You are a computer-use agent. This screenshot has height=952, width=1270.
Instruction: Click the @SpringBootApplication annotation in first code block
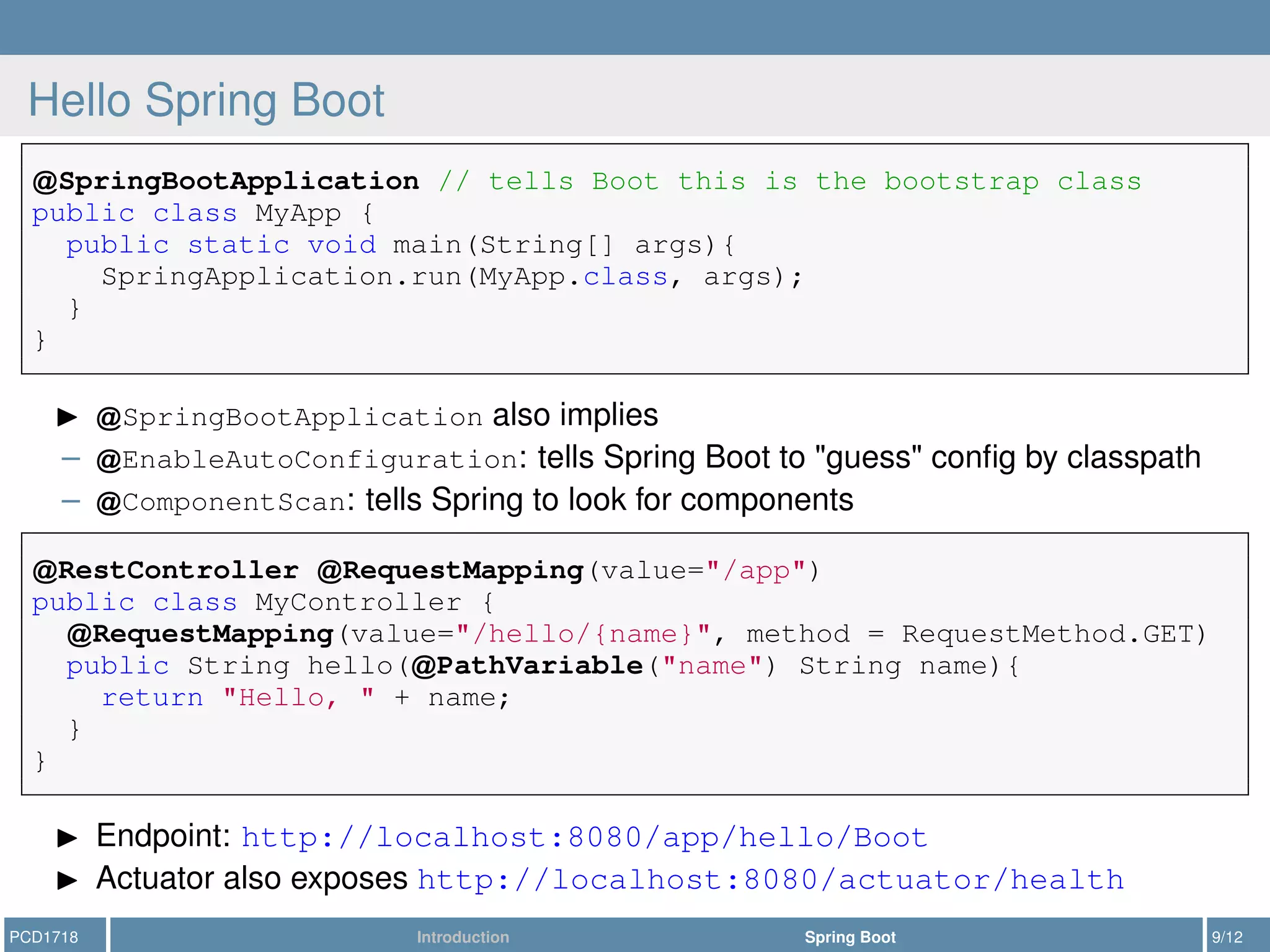pos(226,182)
